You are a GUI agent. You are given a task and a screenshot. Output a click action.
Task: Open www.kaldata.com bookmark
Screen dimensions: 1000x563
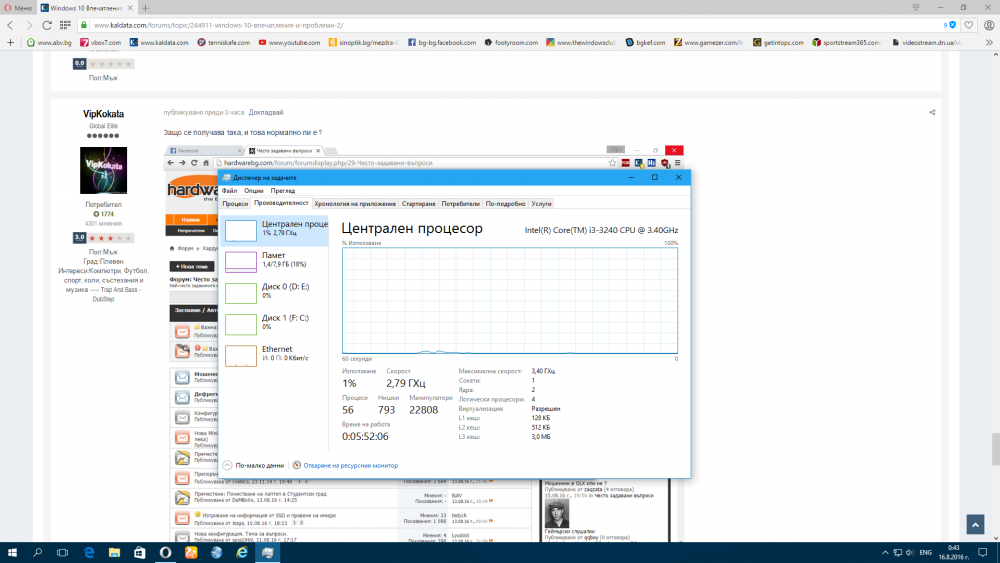click(x=159, y=42)
